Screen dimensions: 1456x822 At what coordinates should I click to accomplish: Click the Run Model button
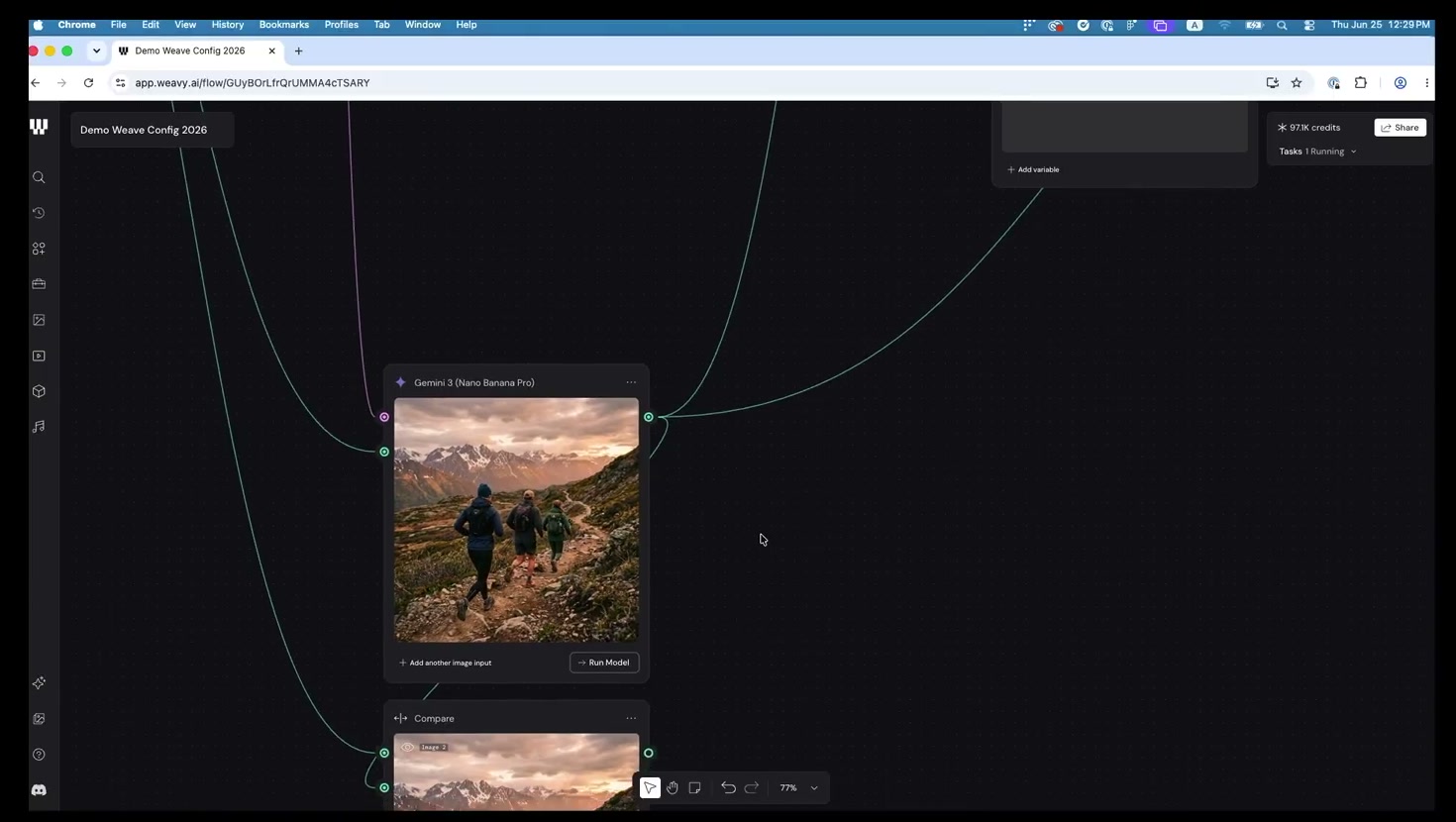tap(604, 663)
